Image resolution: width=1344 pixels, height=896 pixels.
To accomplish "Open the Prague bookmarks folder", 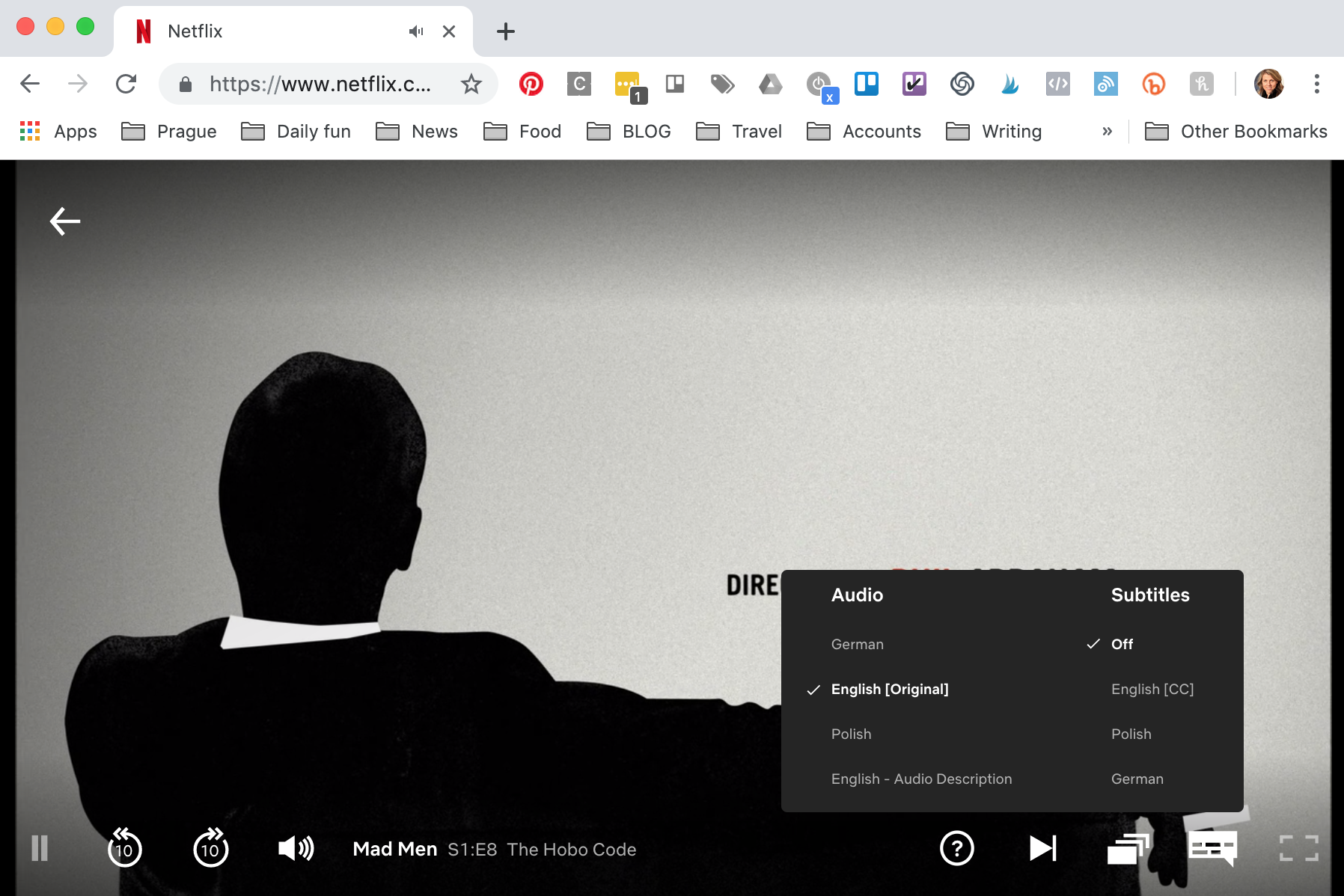I will point(168,132).
